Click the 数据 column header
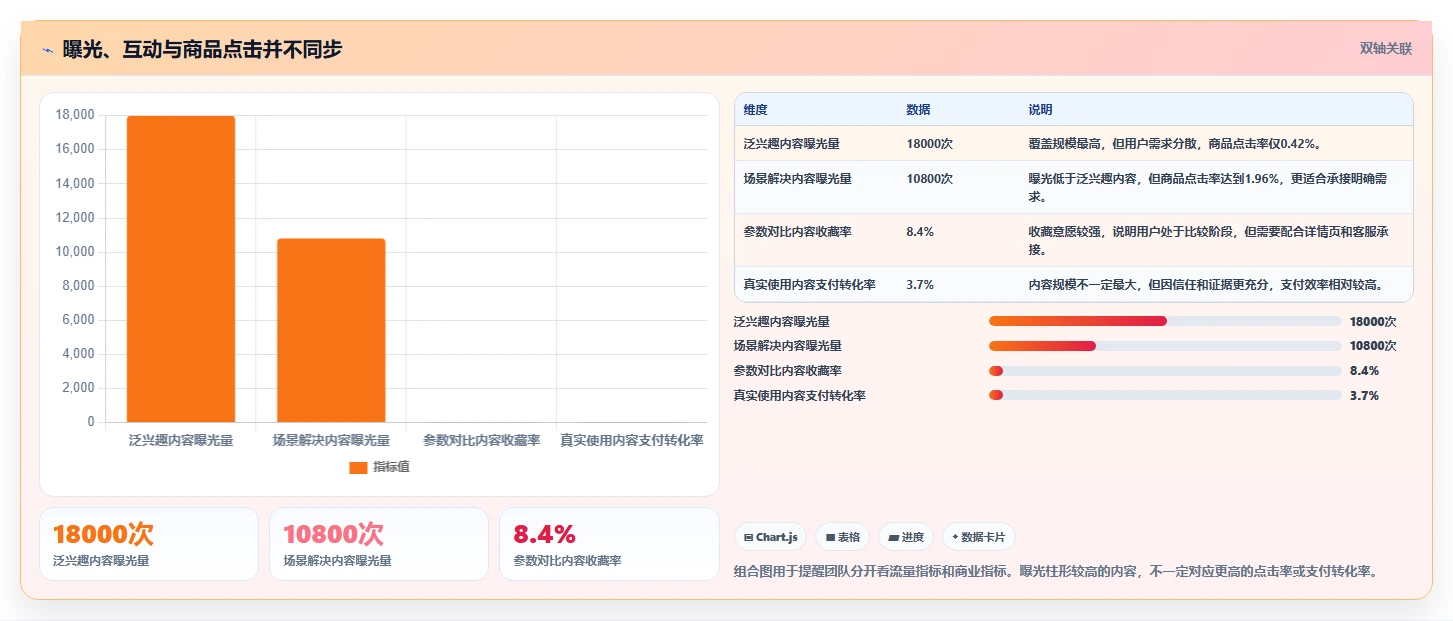 coord(918,109)
